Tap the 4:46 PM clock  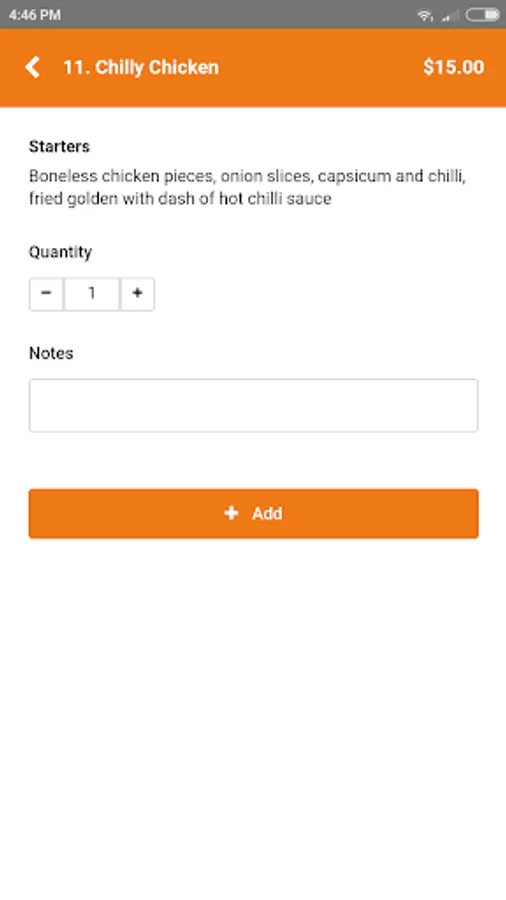(x=35, y=15)
